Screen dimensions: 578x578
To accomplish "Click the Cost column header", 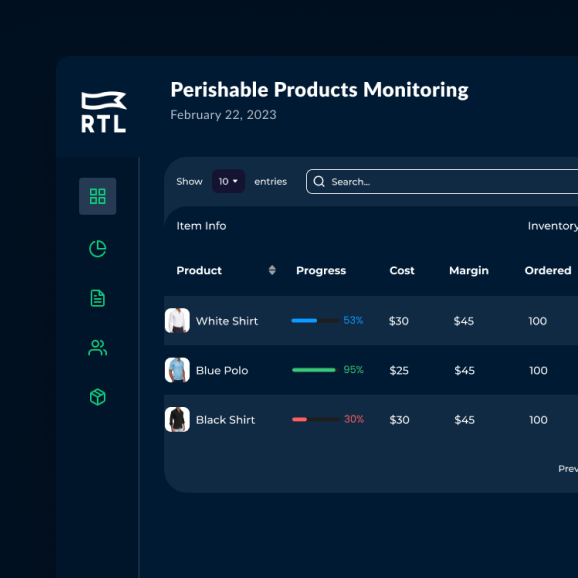I will pos(402,270).
